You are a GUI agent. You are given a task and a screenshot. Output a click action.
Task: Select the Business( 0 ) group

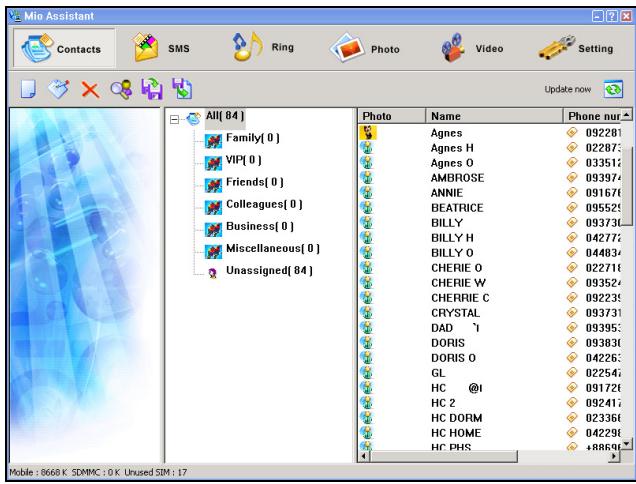[260, 226]
